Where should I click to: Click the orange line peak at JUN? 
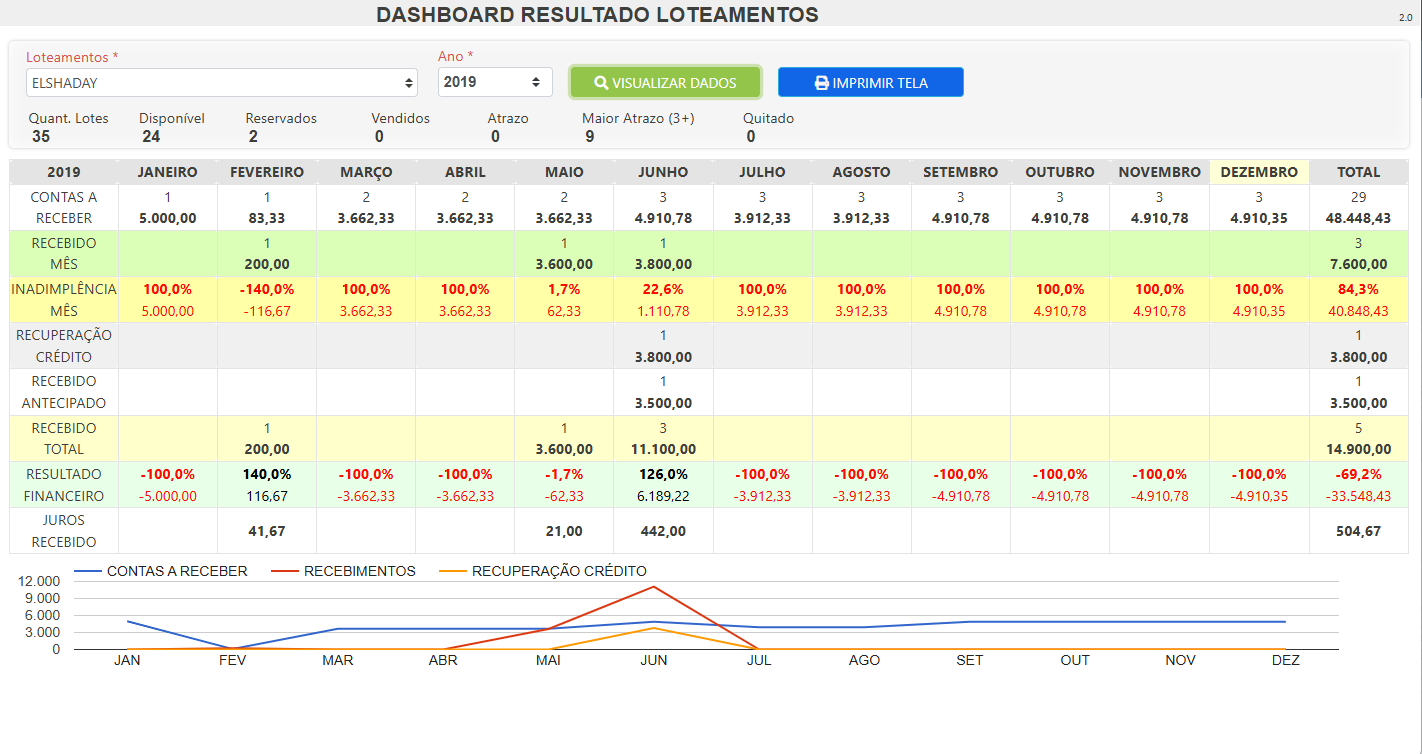click(x=654, y=628)
